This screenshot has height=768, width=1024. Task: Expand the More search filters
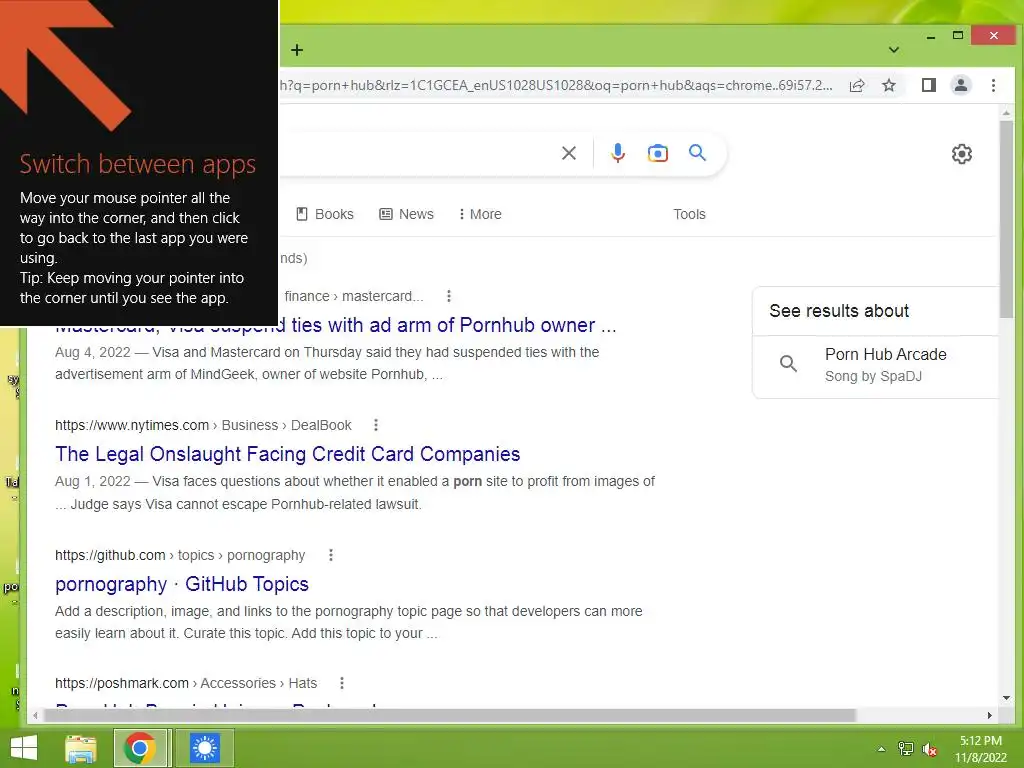click(x=480, y=214)
